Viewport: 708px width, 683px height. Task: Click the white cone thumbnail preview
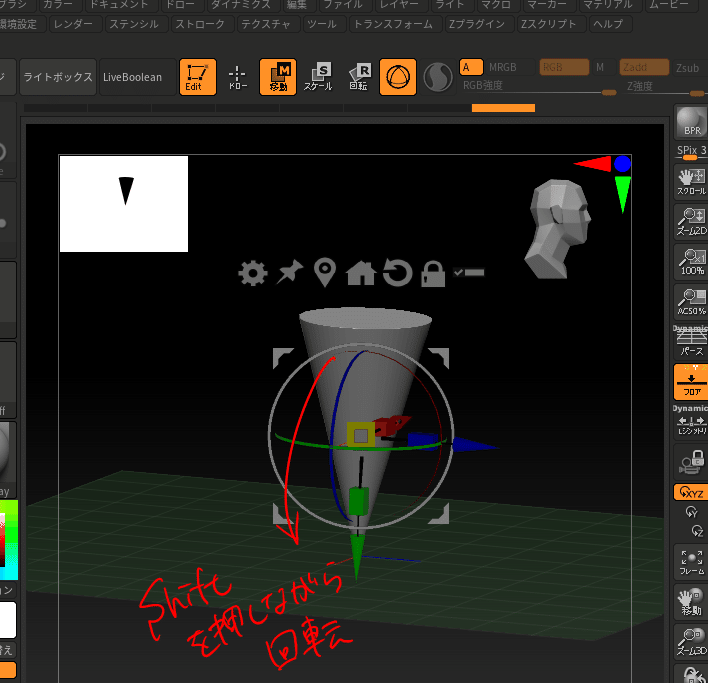(x=124, y=204)
